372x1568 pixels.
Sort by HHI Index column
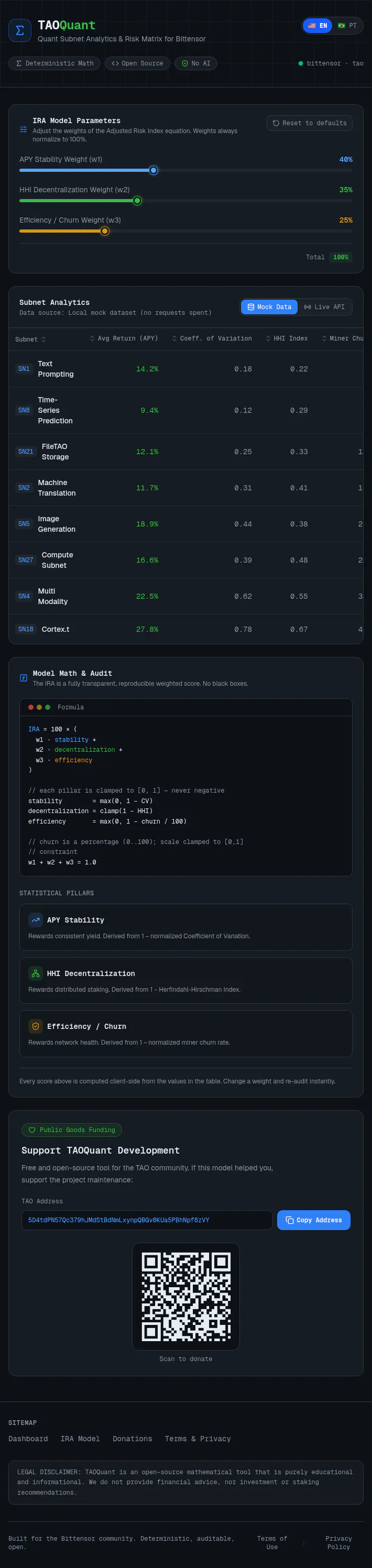(286, 338)
